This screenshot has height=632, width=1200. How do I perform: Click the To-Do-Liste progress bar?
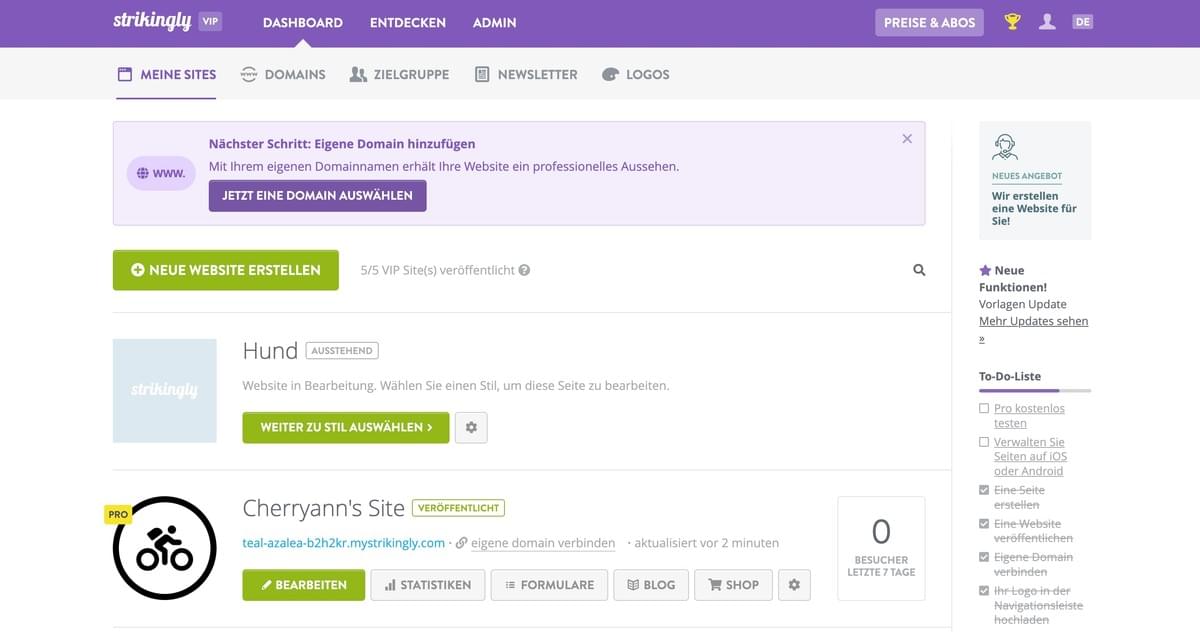1035,391
